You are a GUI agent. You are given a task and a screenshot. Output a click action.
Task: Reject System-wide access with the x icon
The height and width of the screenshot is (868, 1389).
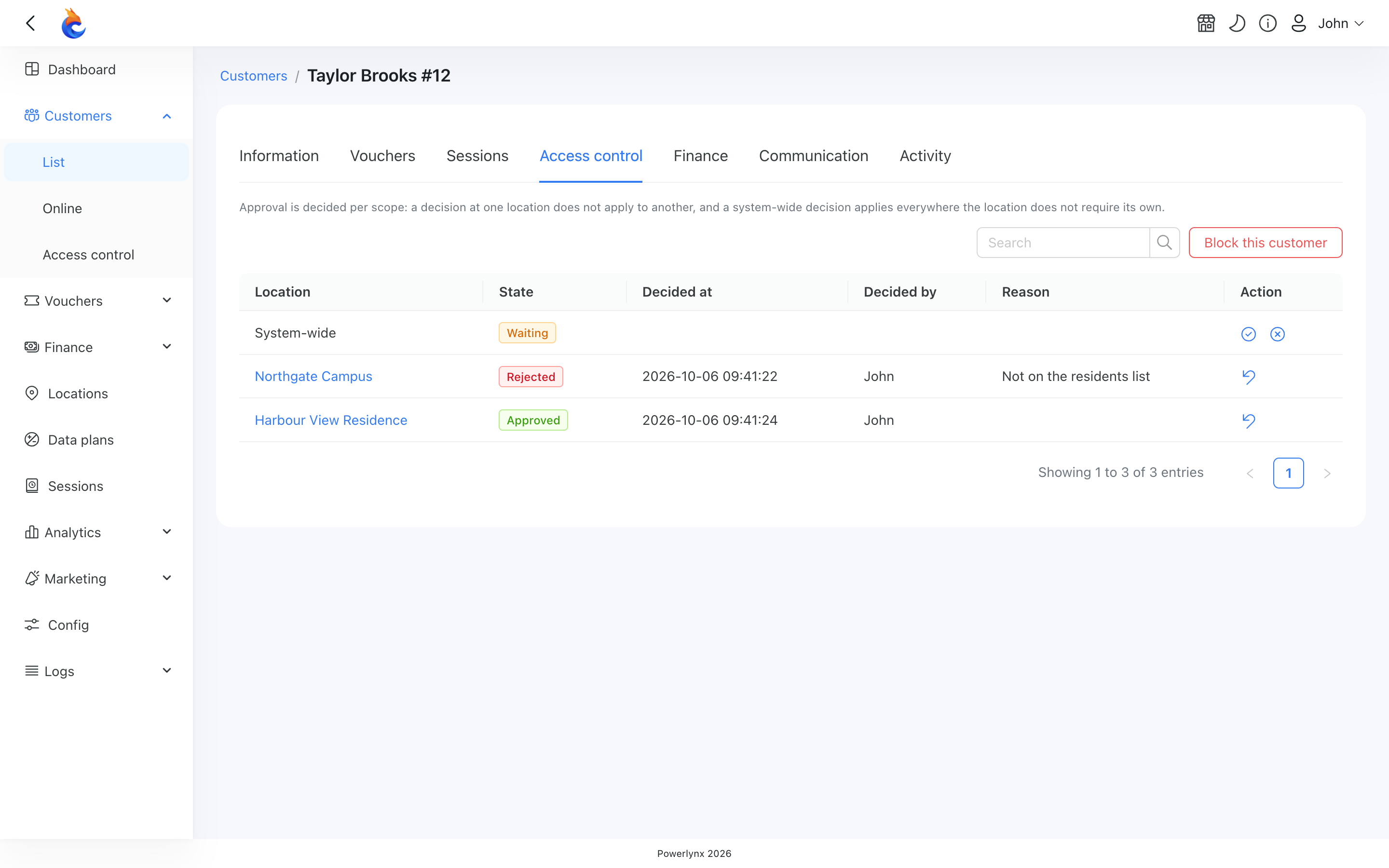click(1277, 334)
